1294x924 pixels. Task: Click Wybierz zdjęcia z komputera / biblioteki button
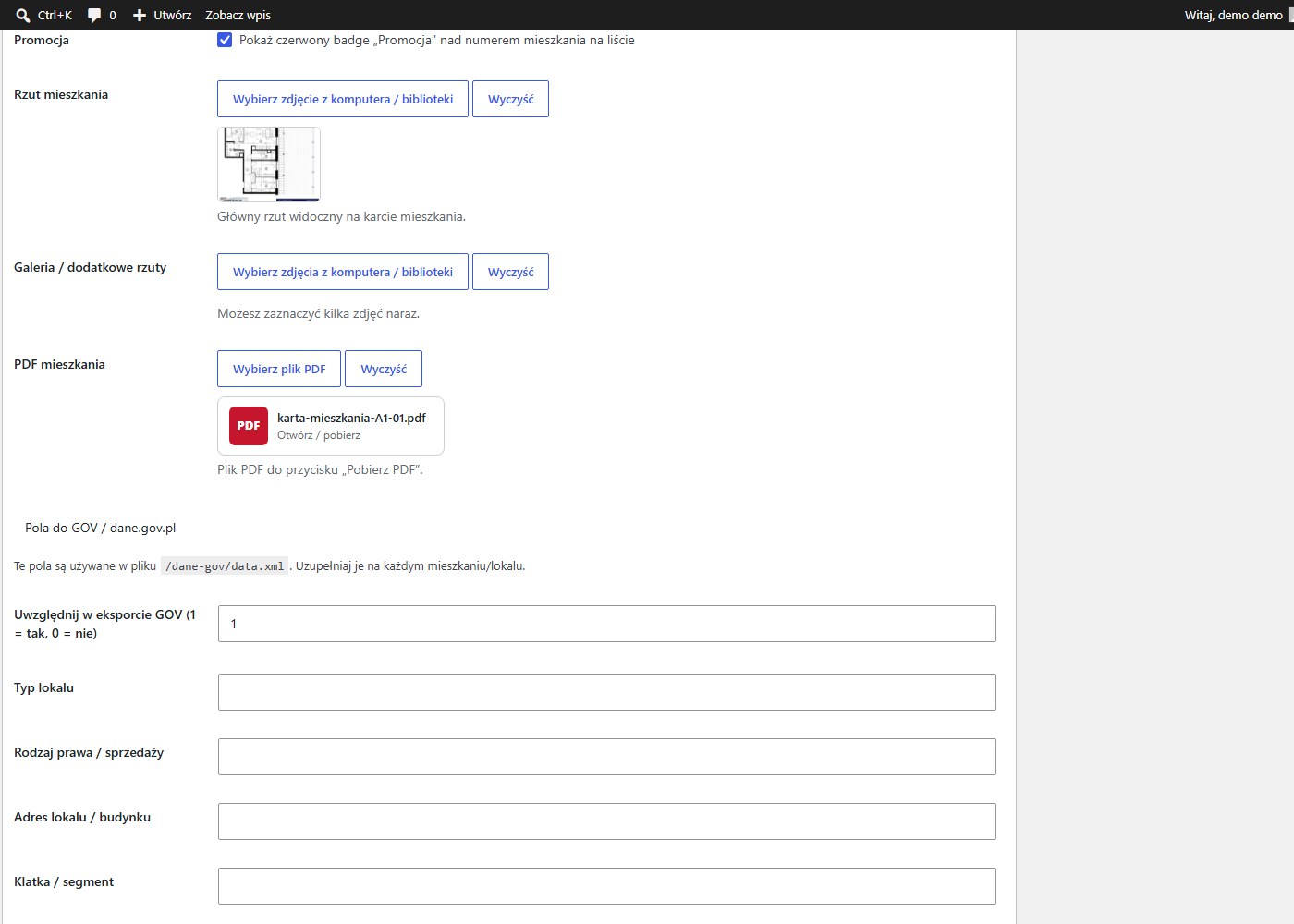(x=343, y=272)
